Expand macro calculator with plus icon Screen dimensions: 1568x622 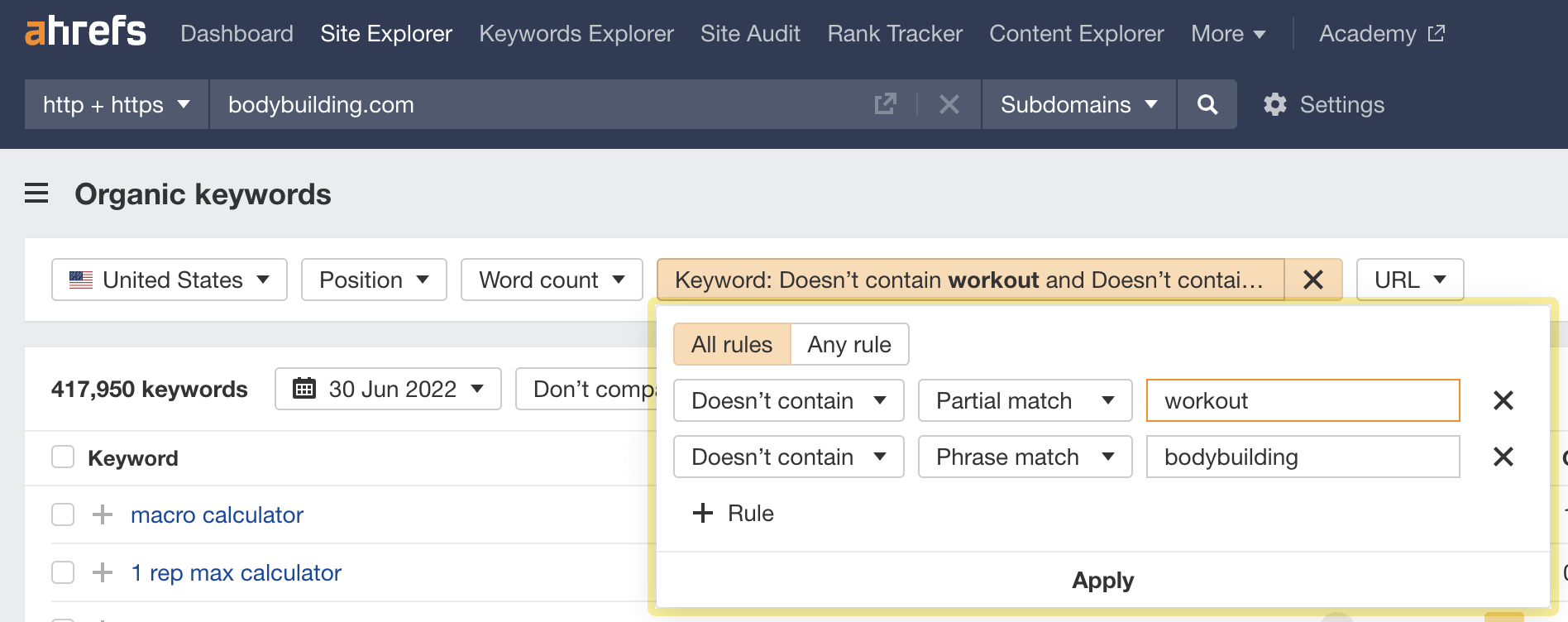(103, 514)
